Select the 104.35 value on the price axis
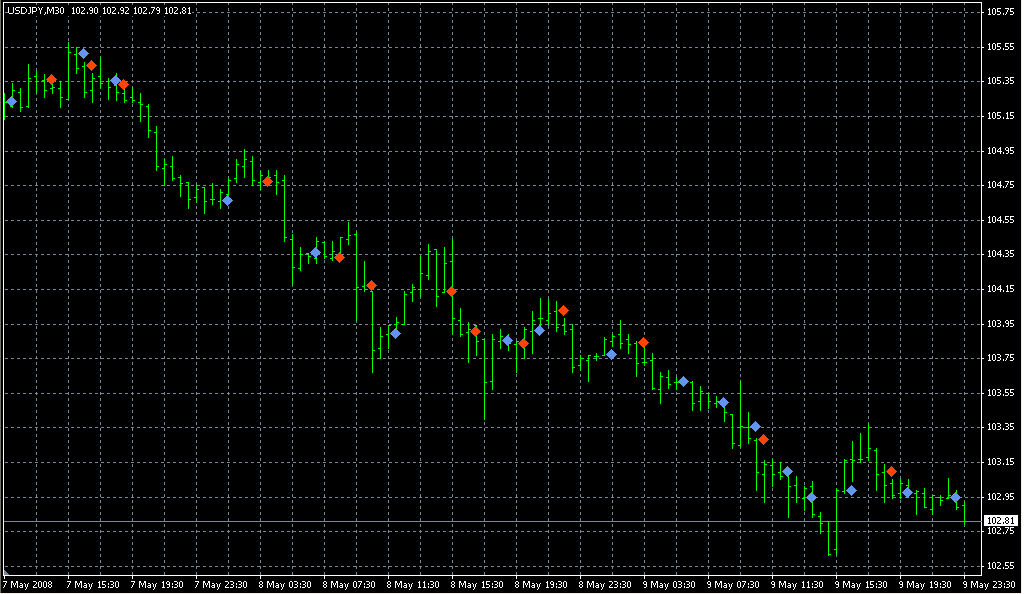Image resolution: width=1024 pixels, height=594 pixels. pos(999,254)
